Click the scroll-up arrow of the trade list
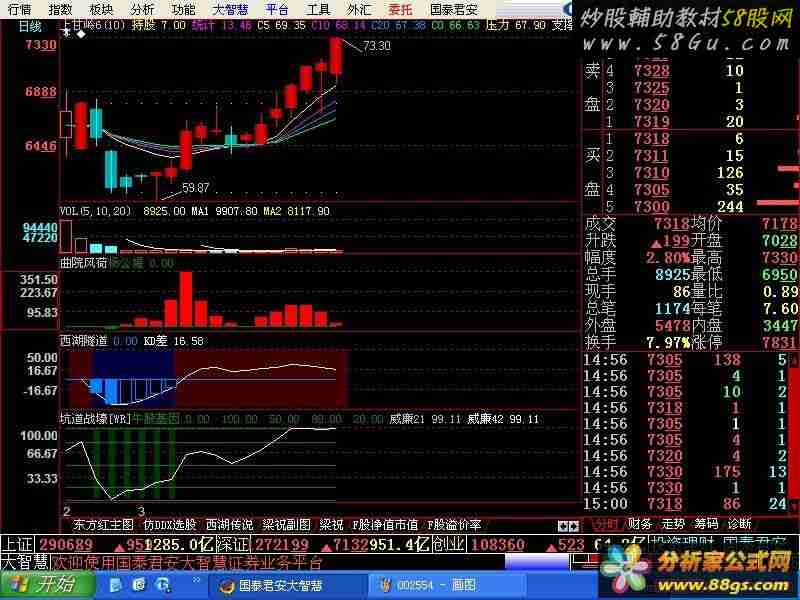800x600 pixels. coord(794,360)
